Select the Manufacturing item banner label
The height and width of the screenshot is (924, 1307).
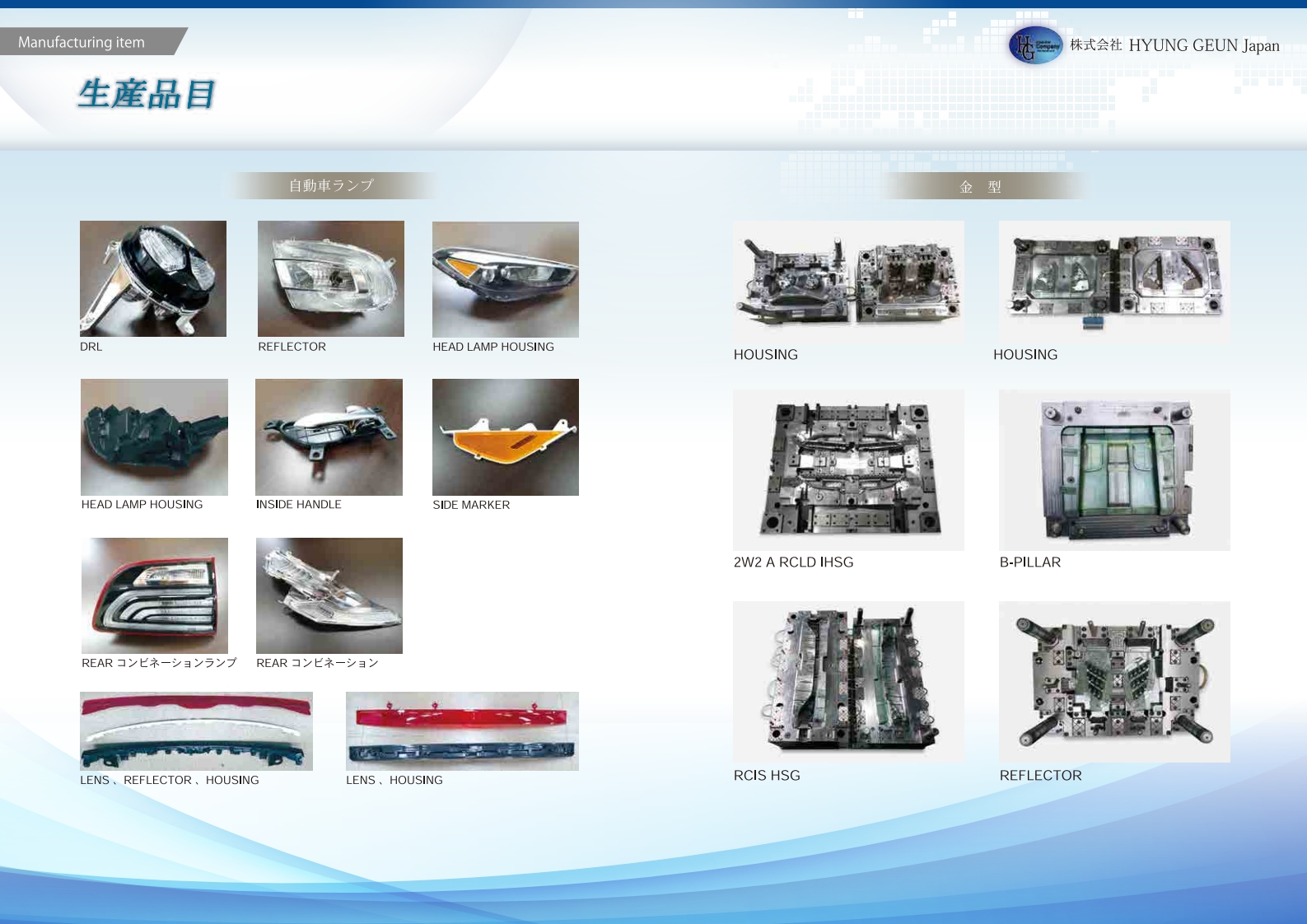point(82,42)
